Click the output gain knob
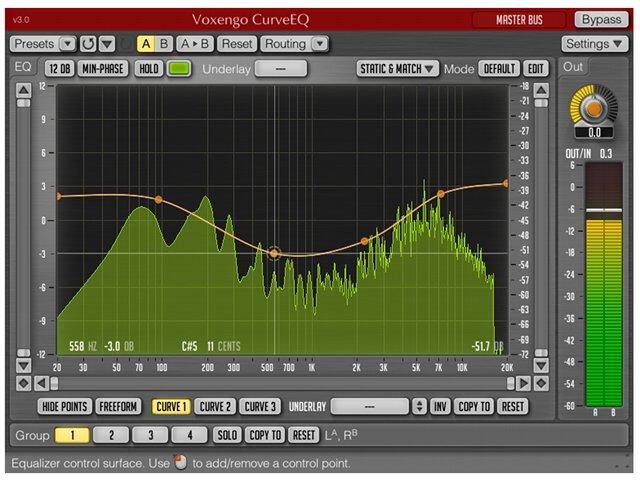640x480 pixels. click(x=594, y=109)
